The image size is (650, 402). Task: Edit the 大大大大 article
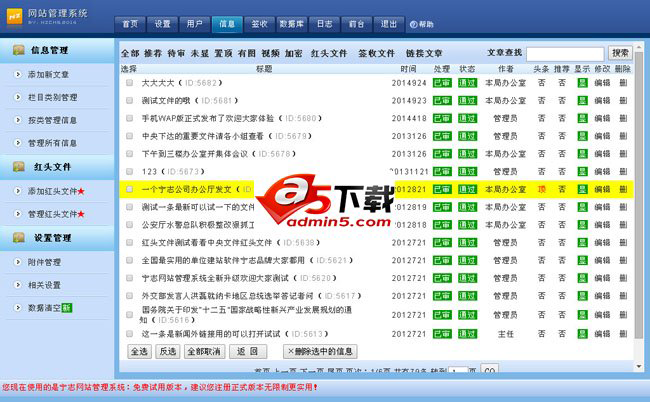pyautogui.click(x=602, y=83)
